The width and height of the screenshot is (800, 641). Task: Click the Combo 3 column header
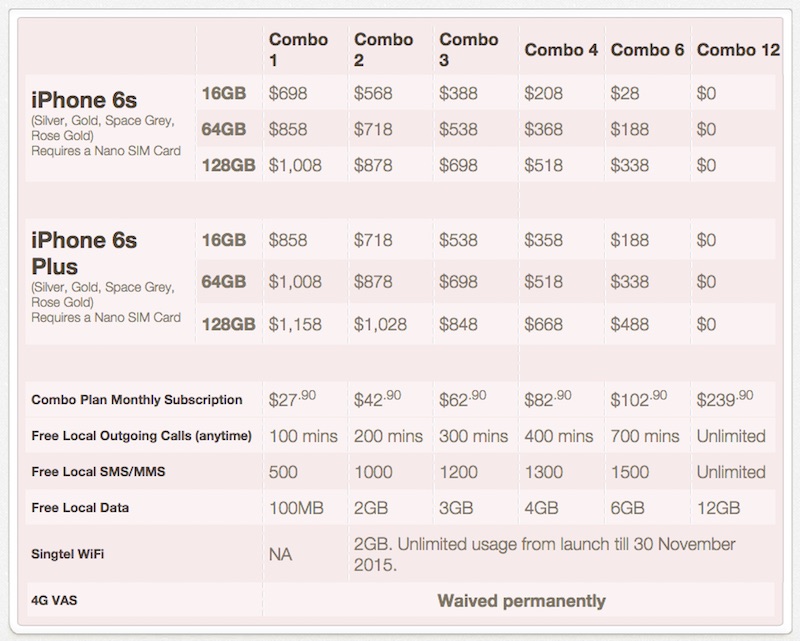point(468,49)
